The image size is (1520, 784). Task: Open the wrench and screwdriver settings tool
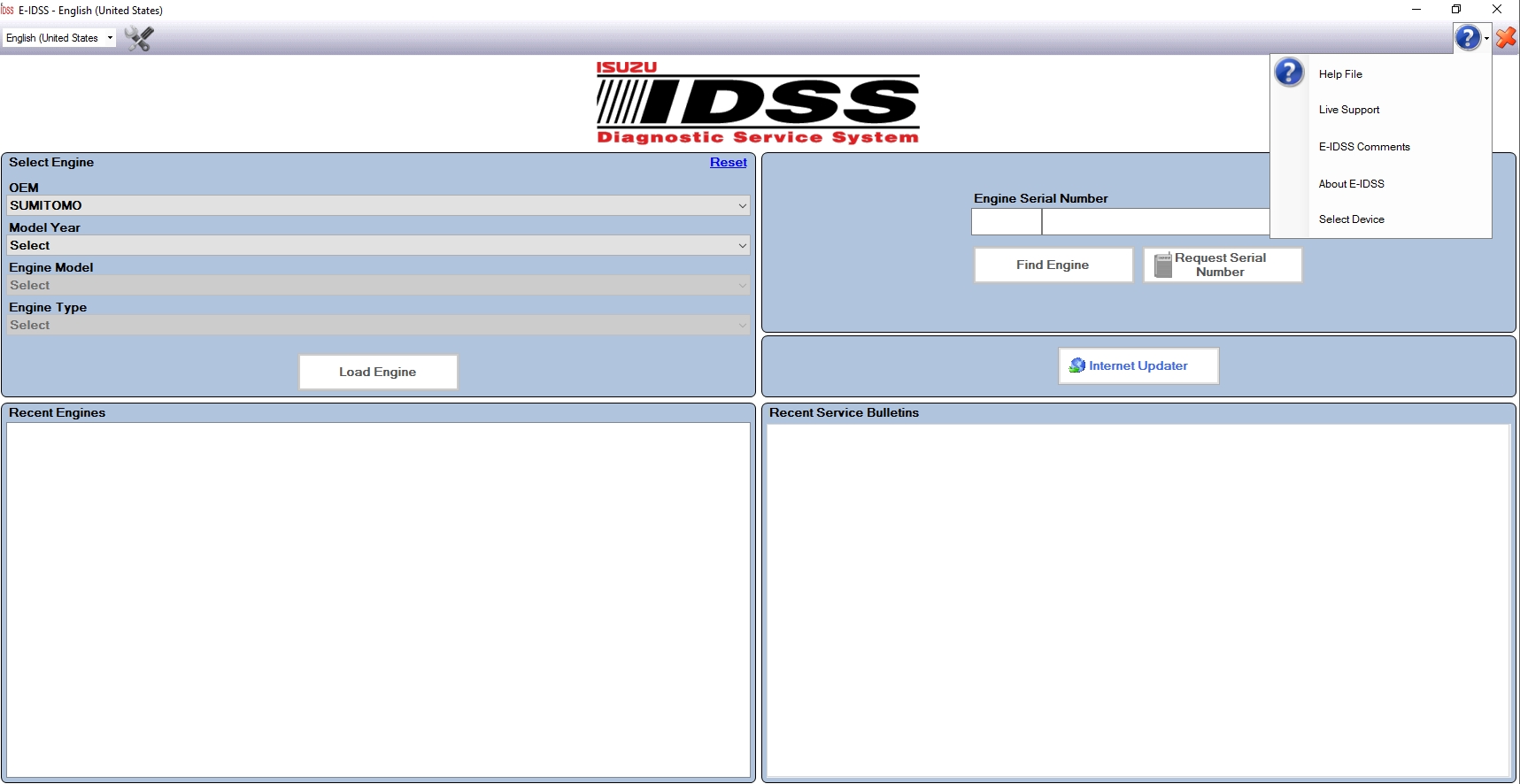coord(139,38)
